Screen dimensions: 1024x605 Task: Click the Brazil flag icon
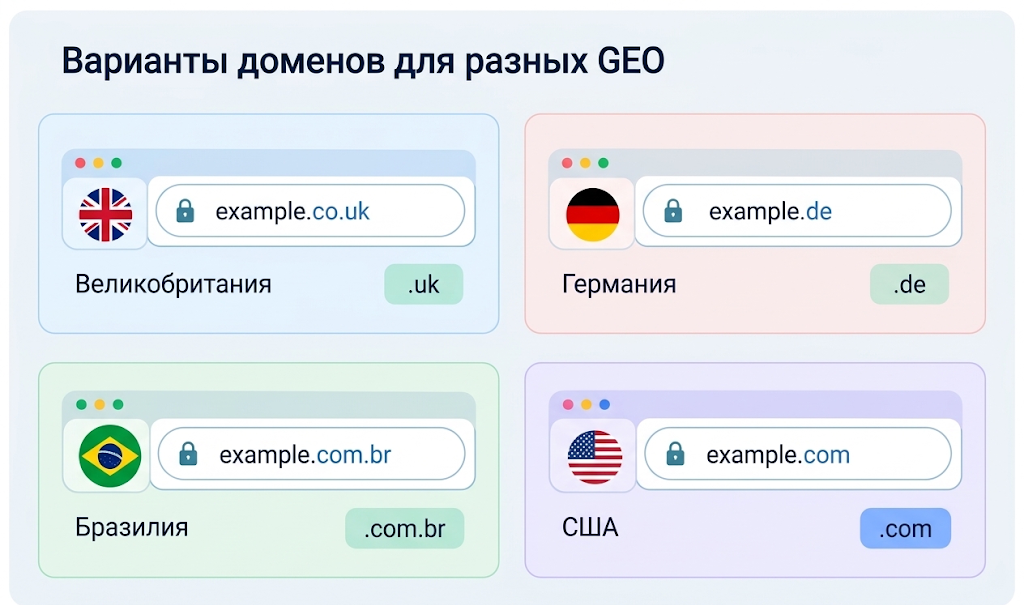coord(109,455)
